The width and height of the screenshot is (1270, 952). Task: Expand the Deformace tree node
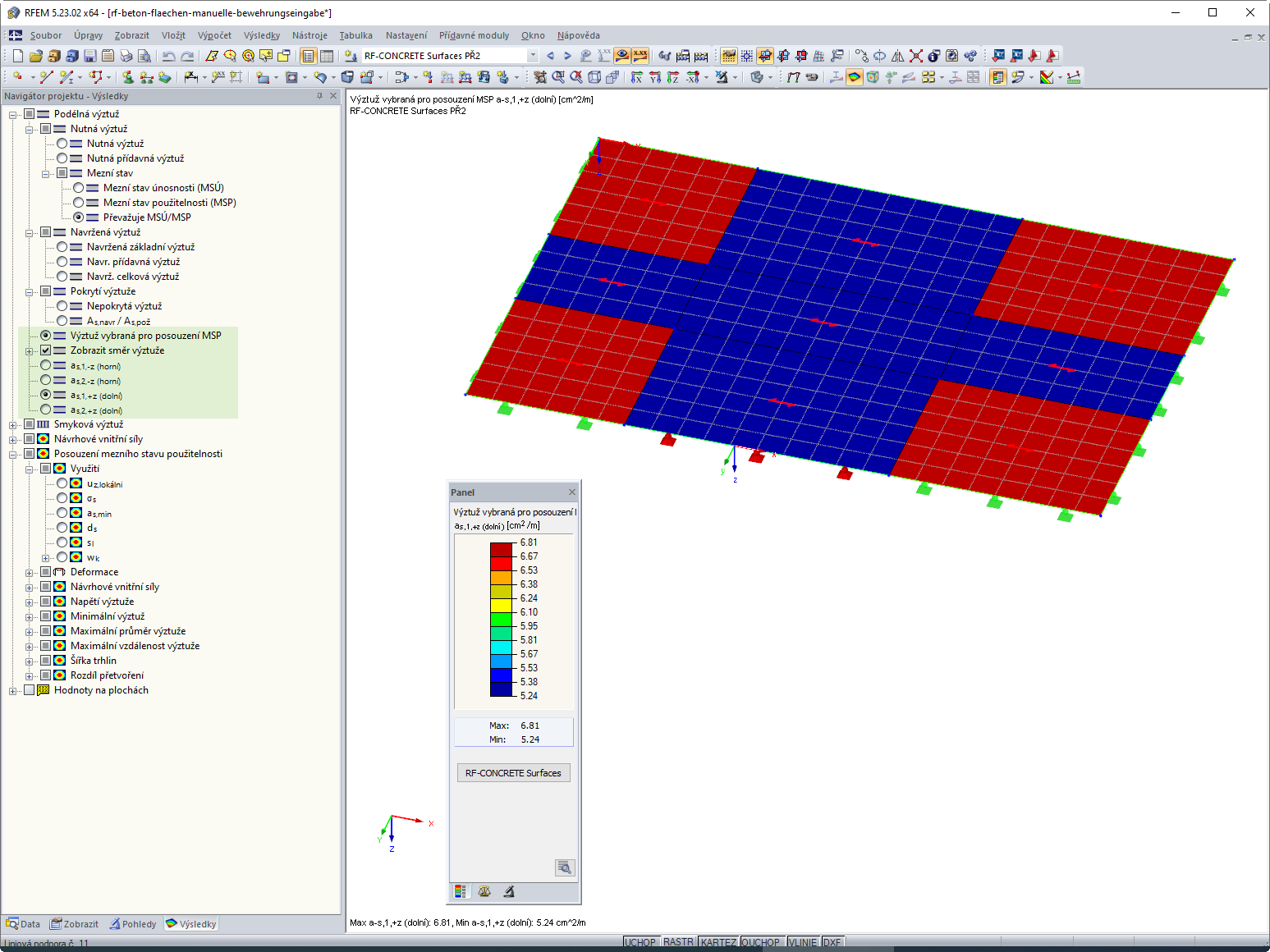pos(30,572)
